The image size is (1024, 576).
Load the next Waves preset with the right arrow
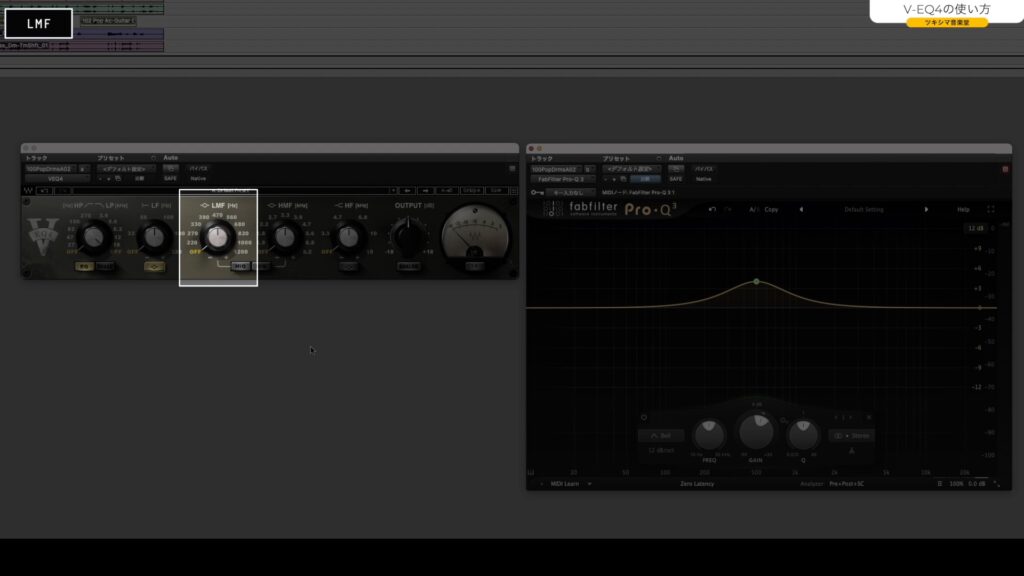tap(426, 191)
